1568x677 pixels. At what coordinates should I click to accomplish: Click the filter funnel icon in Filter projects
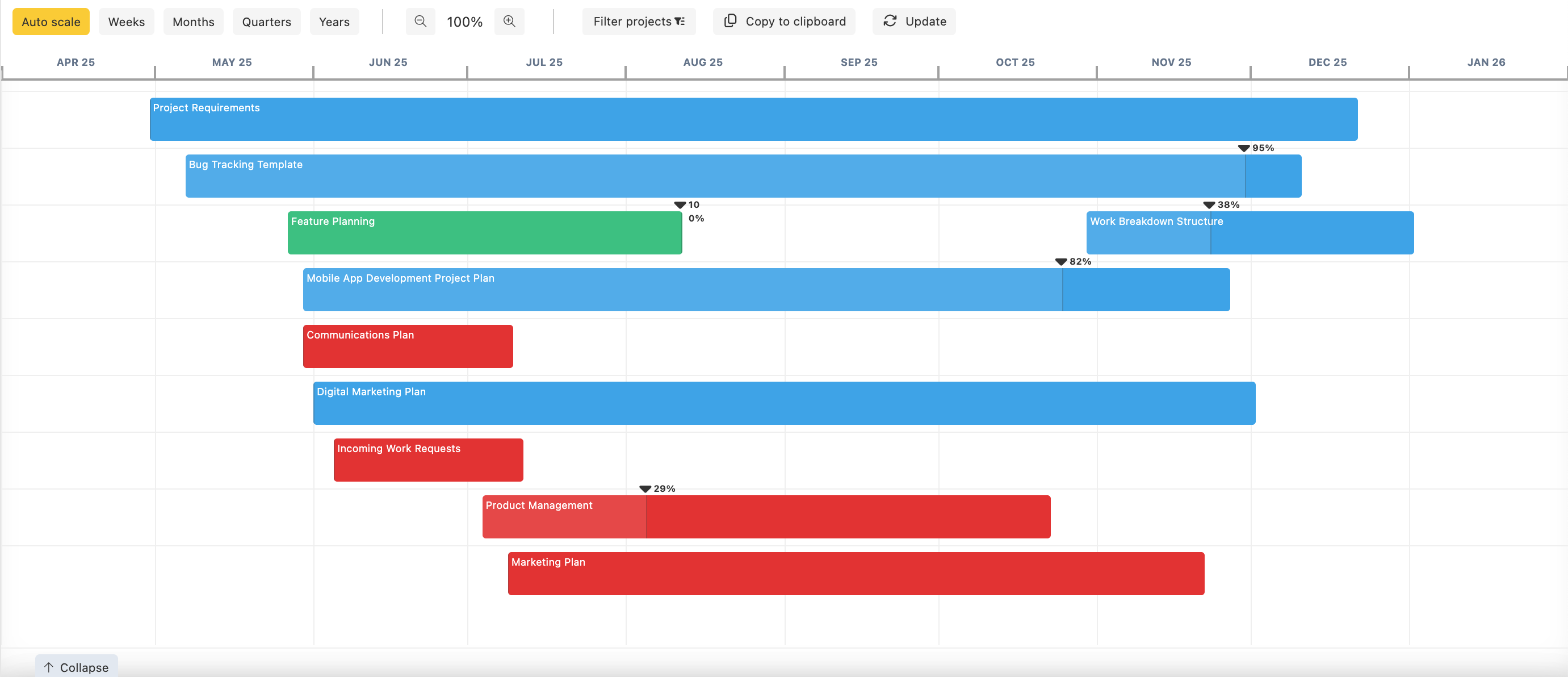pyautogui.click(x=680, y=22)
